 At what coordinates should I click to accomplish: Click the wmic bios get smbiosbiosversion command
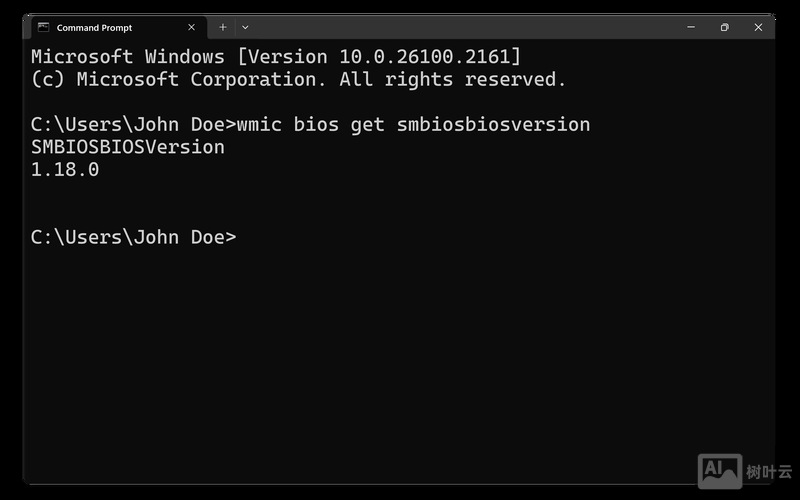tap(413, 125)
